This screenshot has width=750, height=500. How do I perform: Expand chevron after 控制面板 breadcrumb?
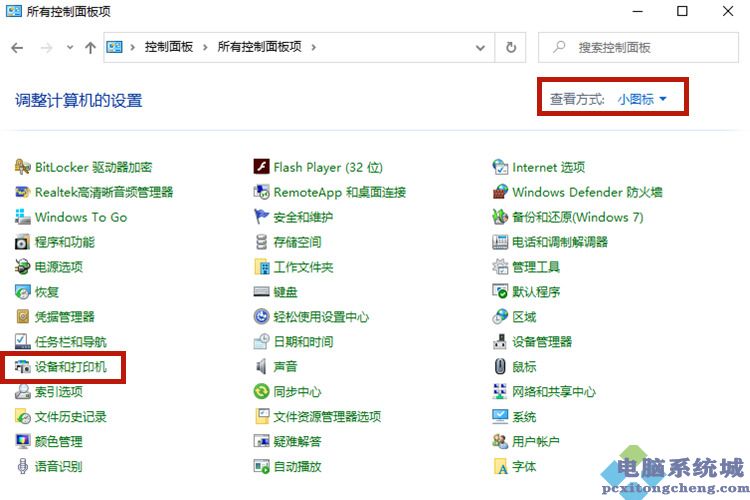point(205,47)
